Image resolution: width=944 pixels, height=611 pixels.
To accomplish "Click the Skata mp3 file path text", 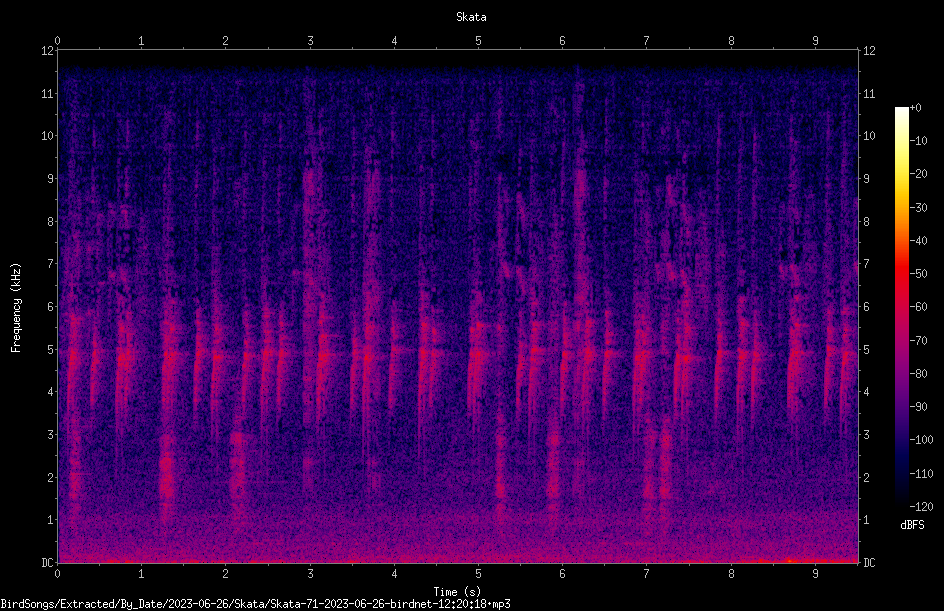I will 255,604.
